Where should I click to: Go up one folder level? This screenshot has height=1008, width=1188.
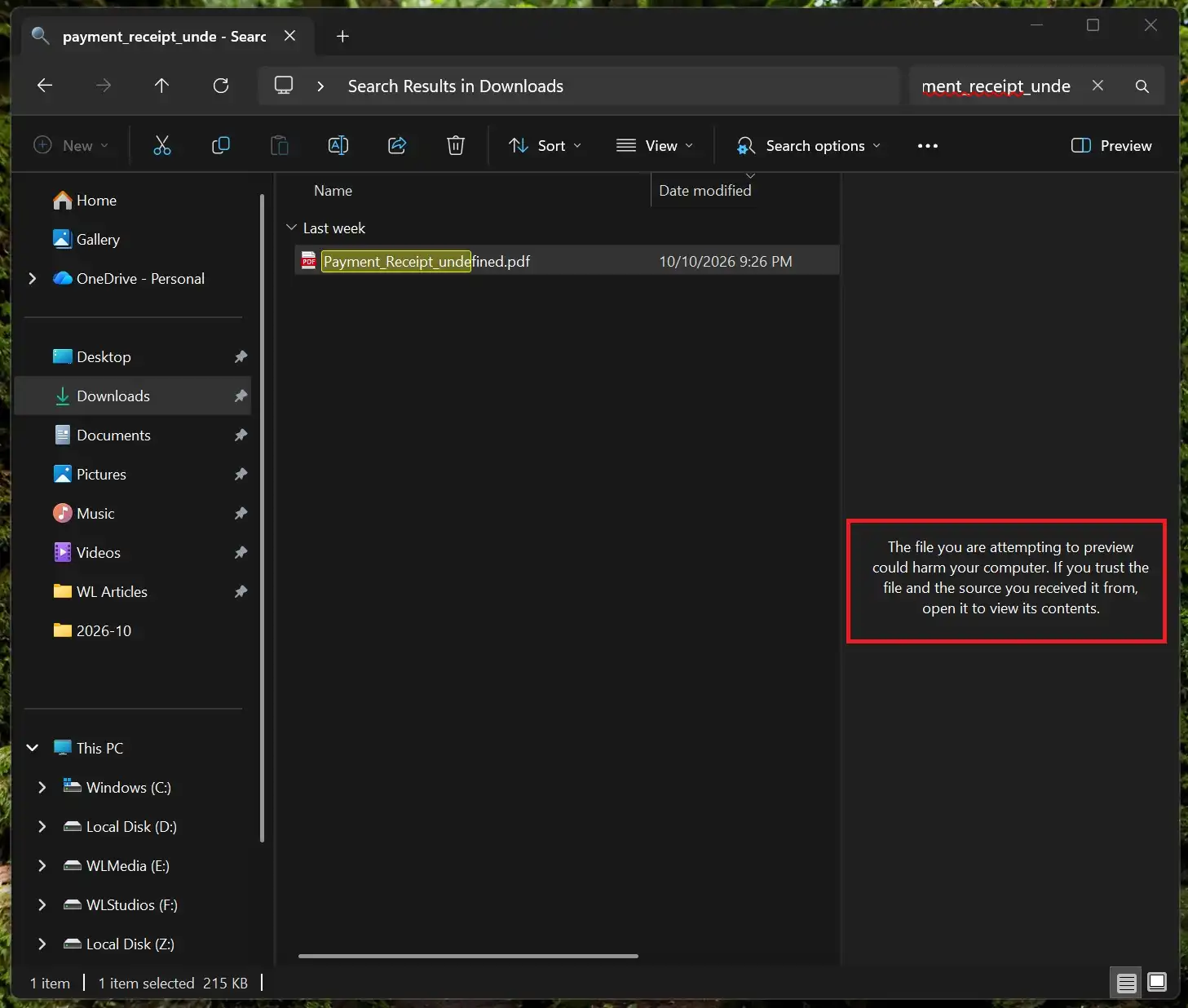pyautogui.click(x=161, y=86)
